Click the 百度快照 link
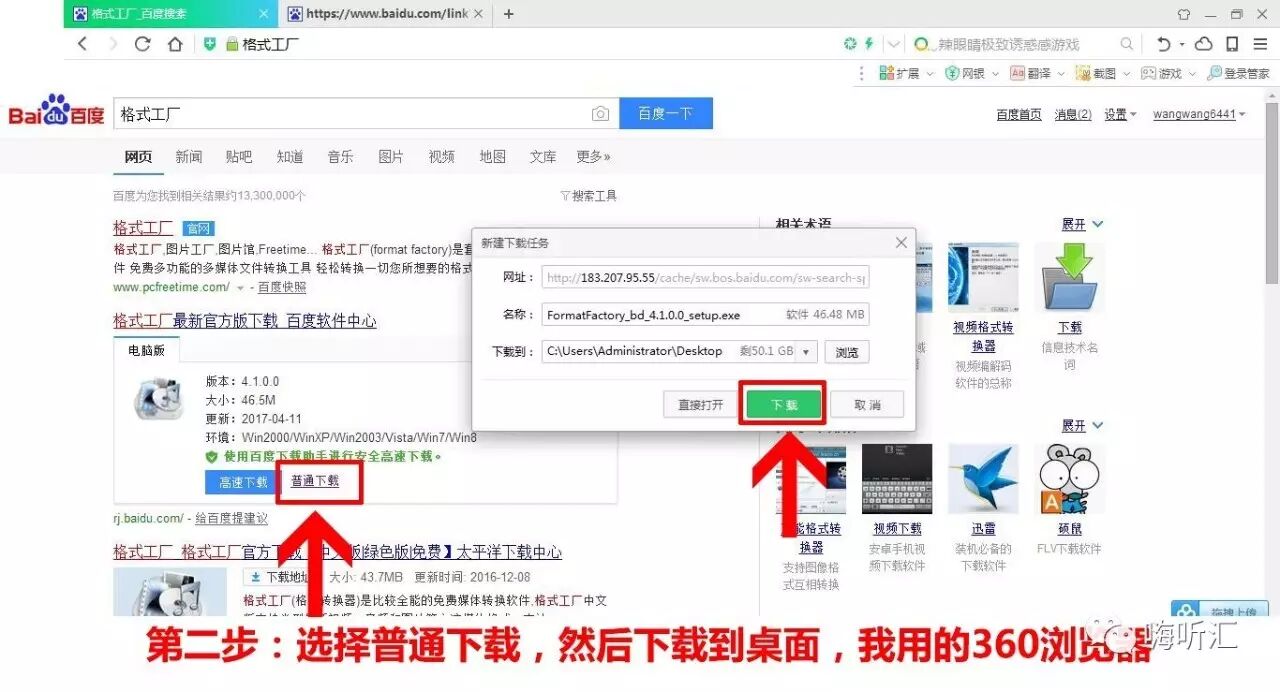This screenshot has width=1280, height=692. click(282, 287)
